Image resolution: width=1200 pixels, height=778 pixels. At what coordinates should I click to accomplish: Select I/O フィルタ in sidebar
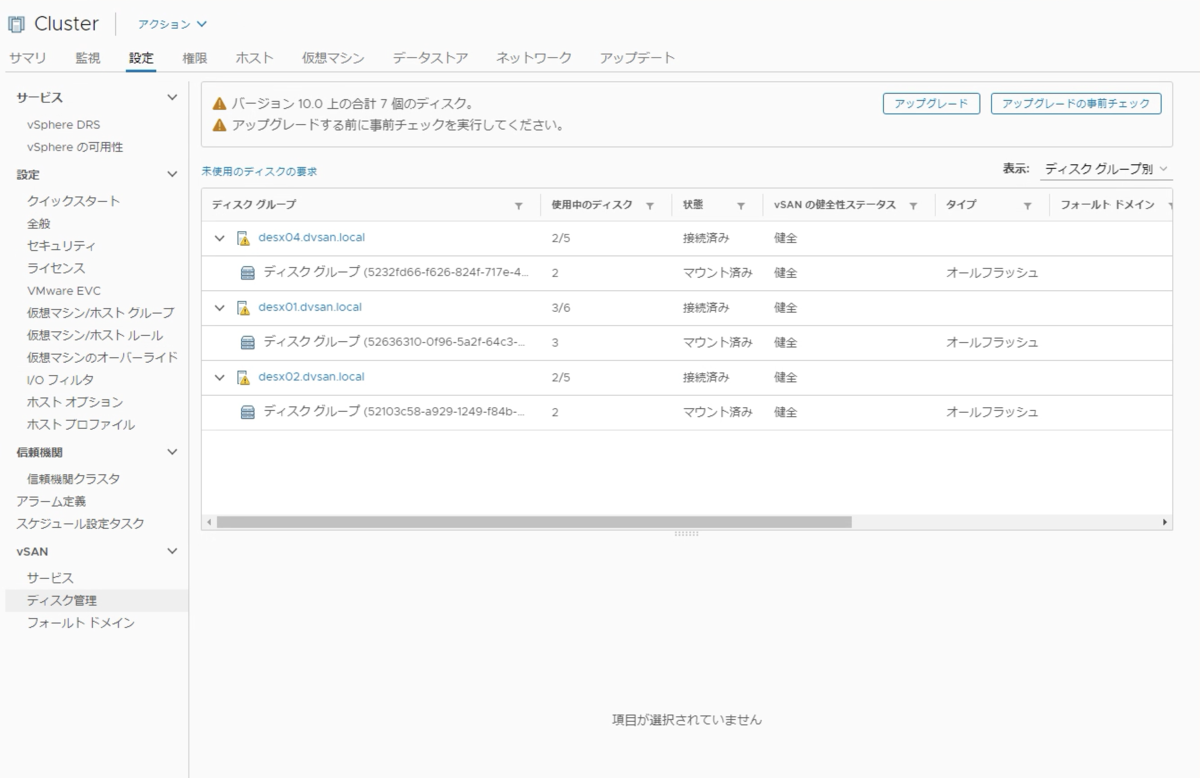pyautogui.click(x=61, y=380)
